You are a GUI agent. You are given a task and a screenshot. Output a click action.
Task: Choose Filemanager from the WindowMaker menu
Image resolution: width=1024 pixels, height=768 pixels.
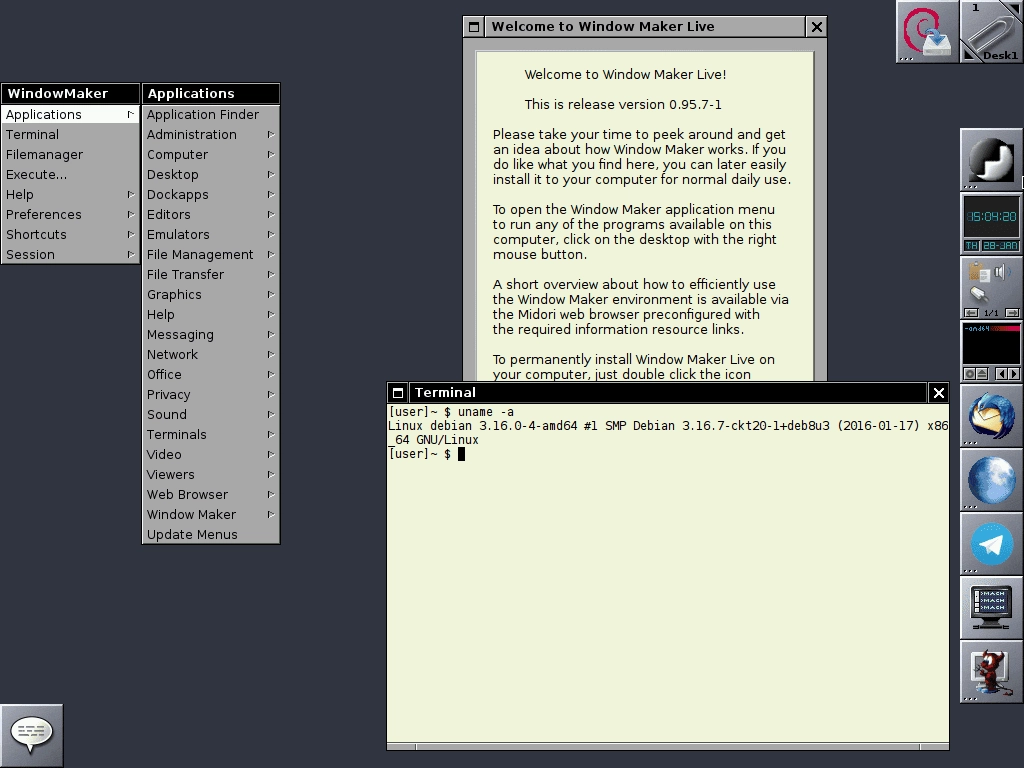click(x=70, y=155)
